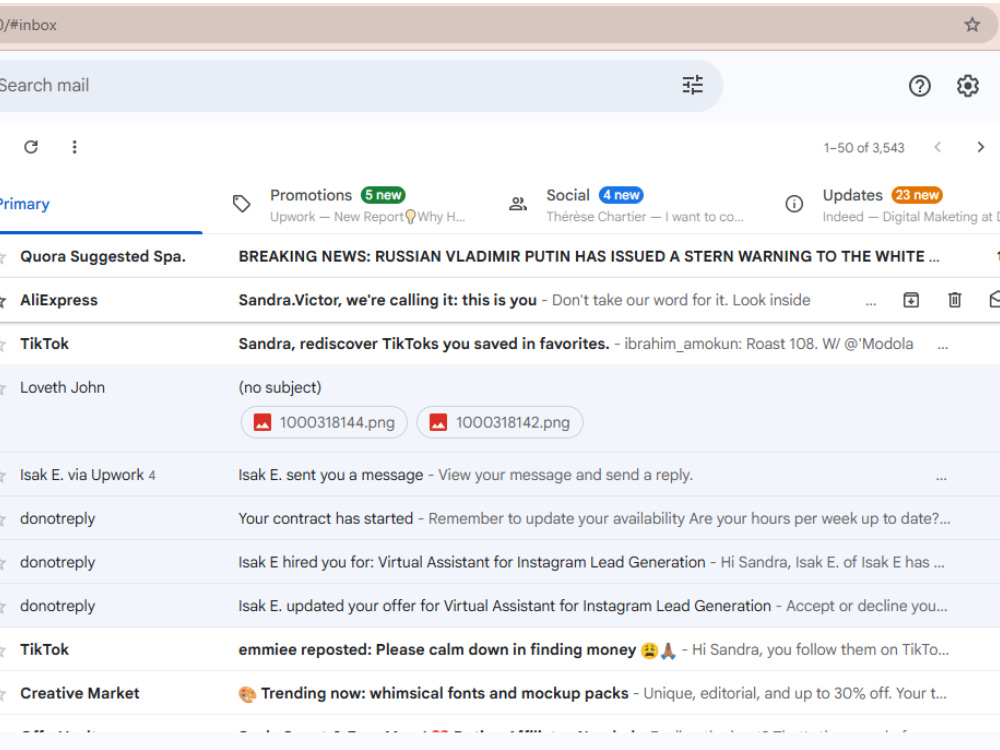Image resolution: width=1000 pixels, height=750 pixels.
Task: Click sender name AliExpress
Action: (x=59, y=300)
